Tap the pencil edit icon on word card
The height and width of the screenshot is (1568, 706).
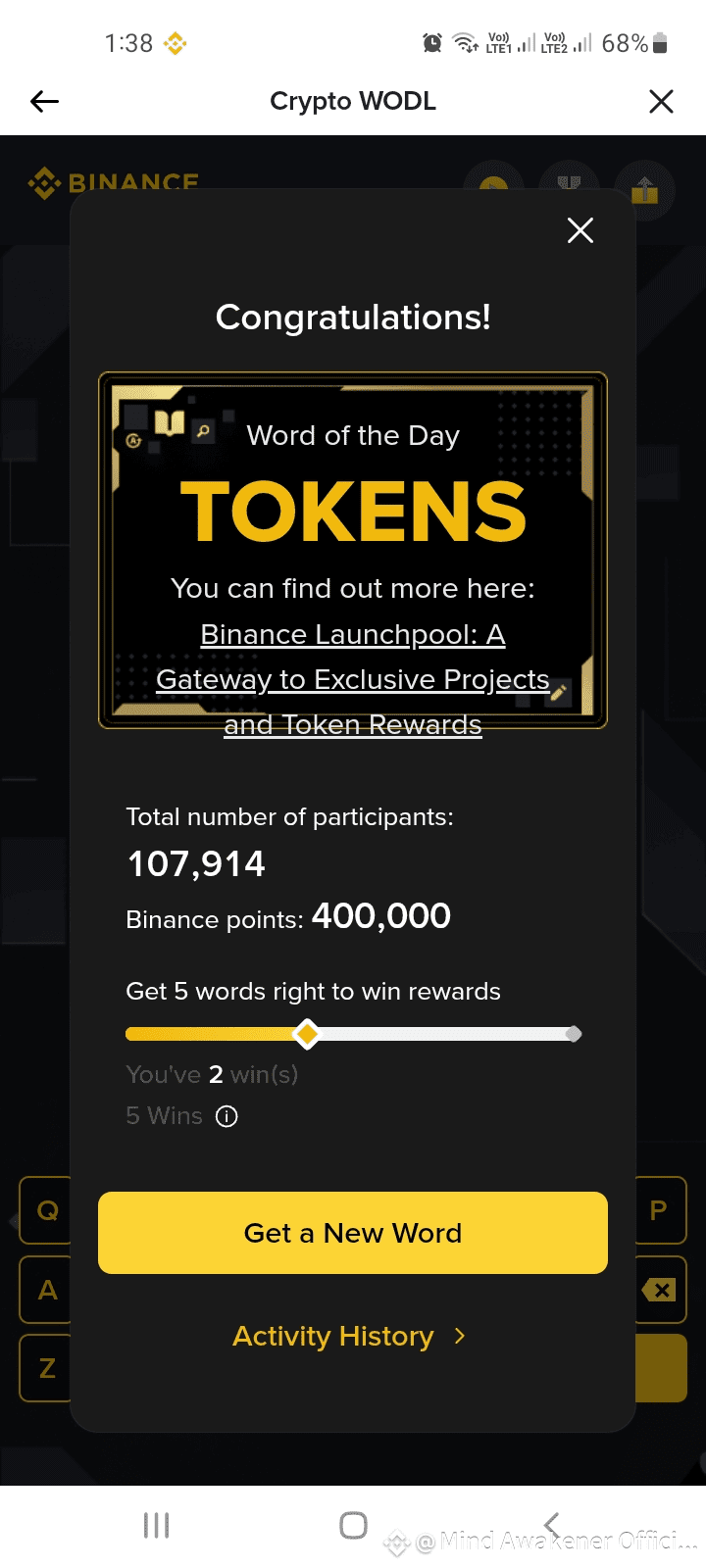coord(559,693)
